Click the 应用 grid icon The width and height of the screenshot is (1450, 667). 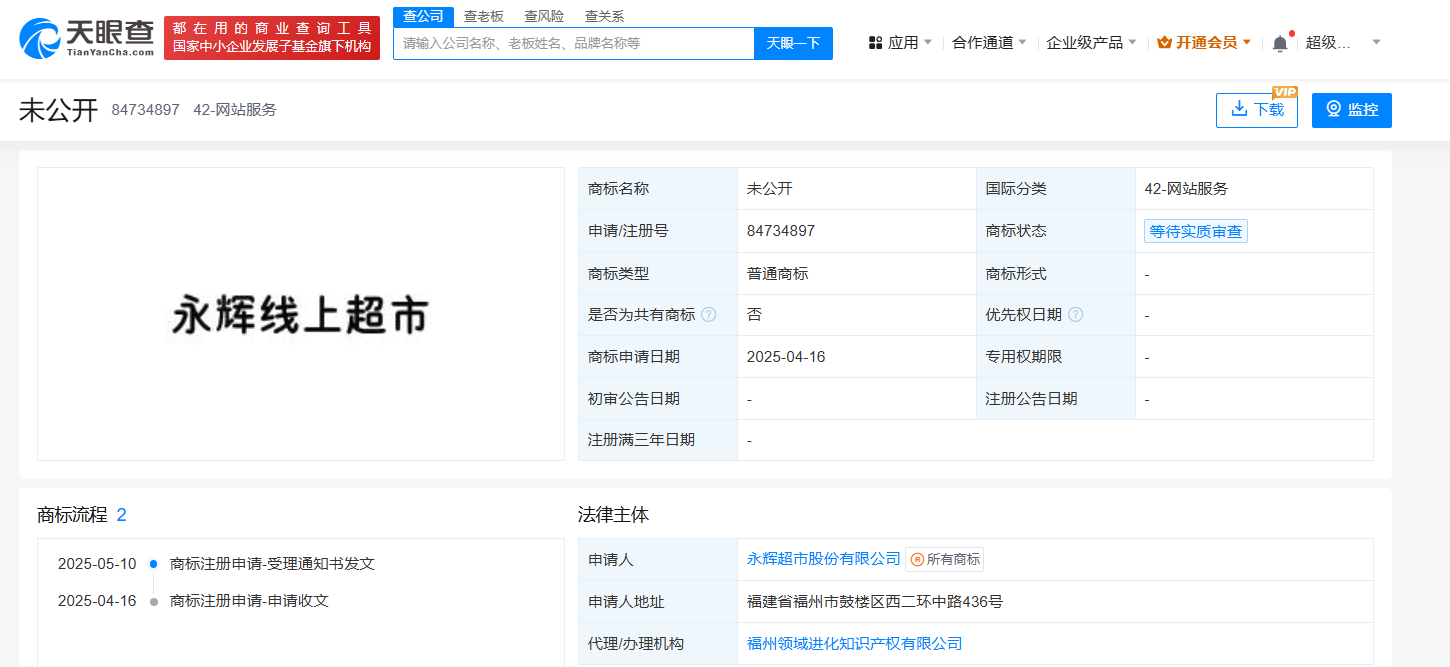coord(875,43)
